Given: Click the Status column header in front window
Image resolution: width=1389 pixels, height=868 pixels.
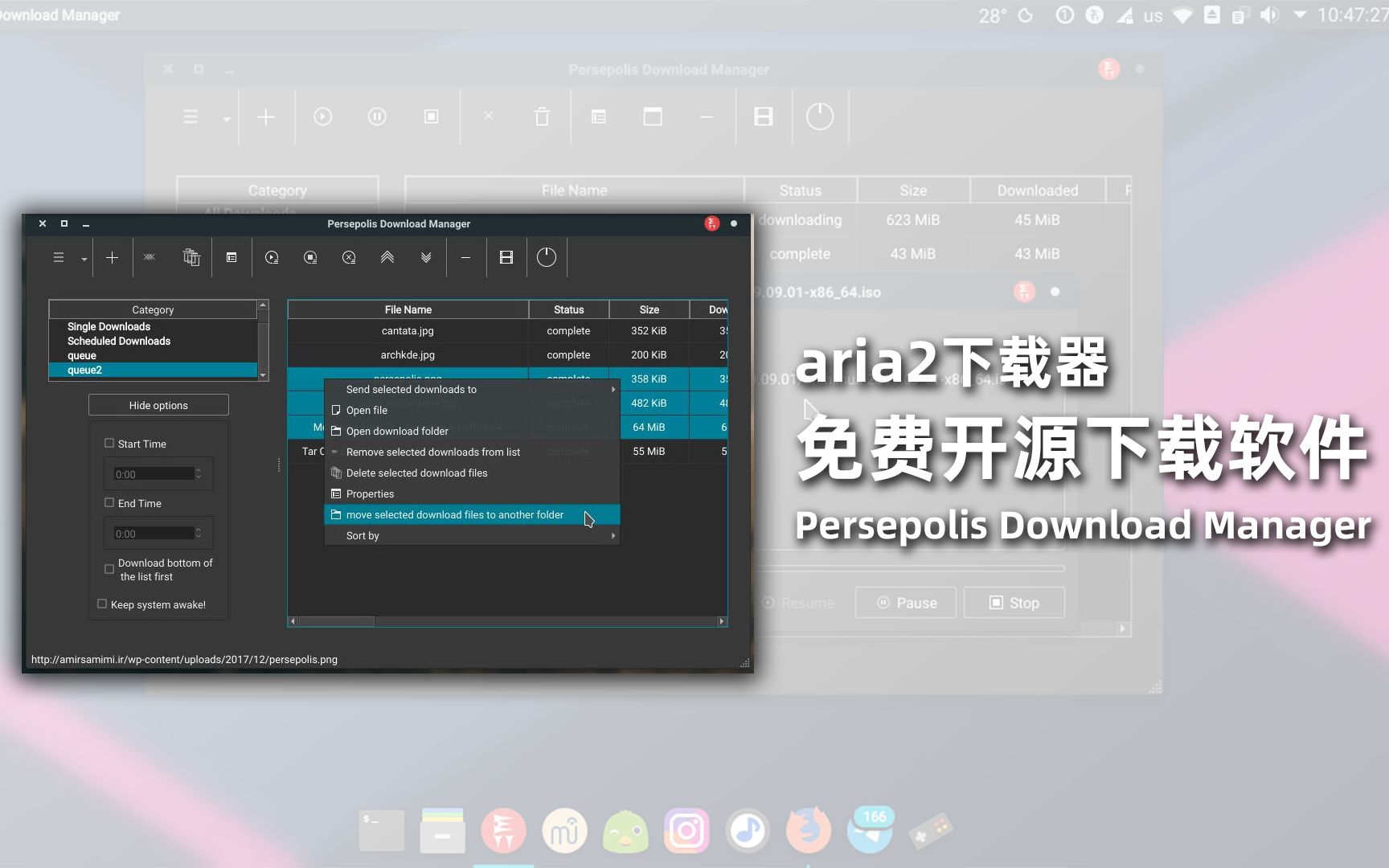Looking at the screenshot, I should click(569, 309).
